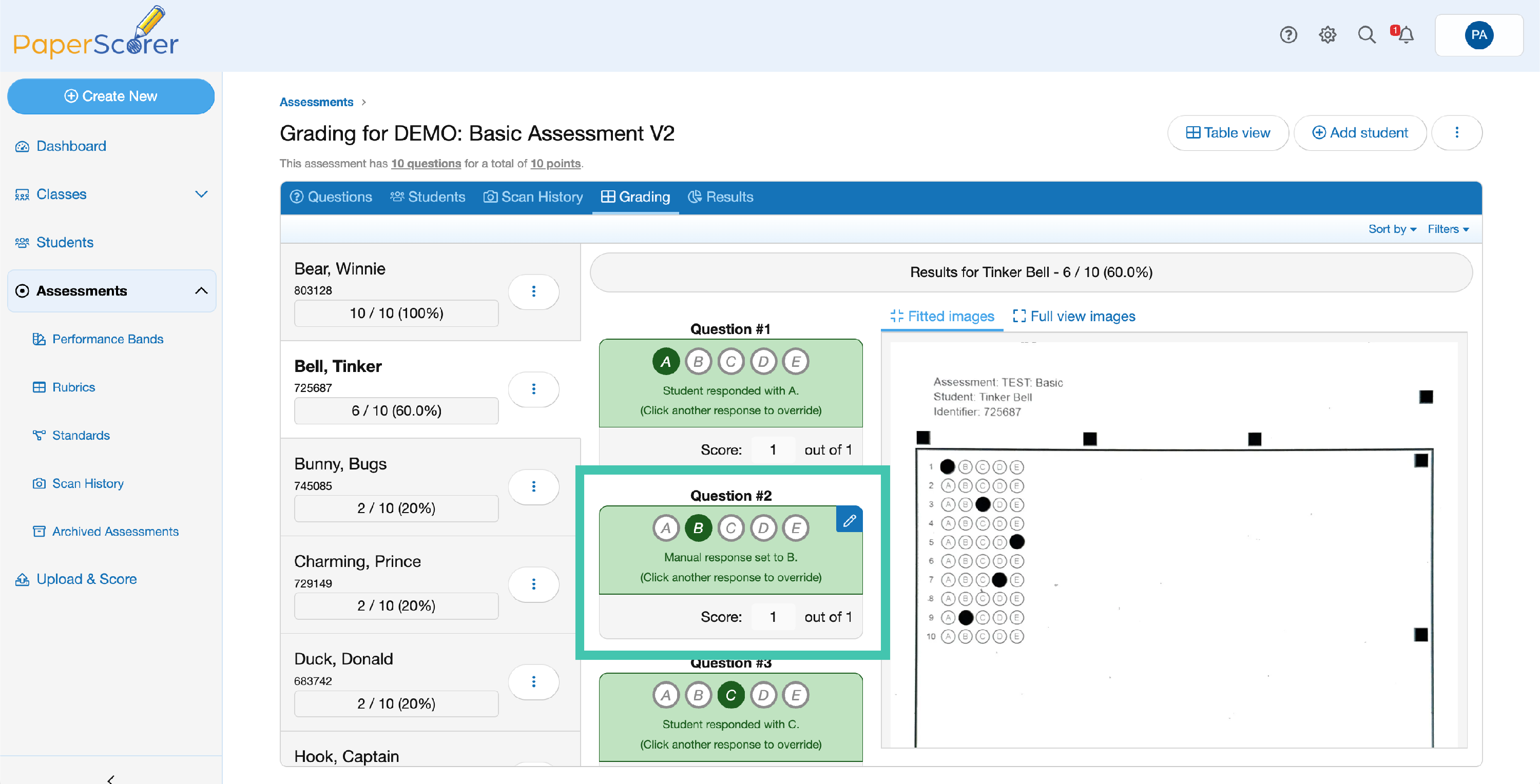Open the help question mark icon

pyautogui.click(x=1288, y=35)
